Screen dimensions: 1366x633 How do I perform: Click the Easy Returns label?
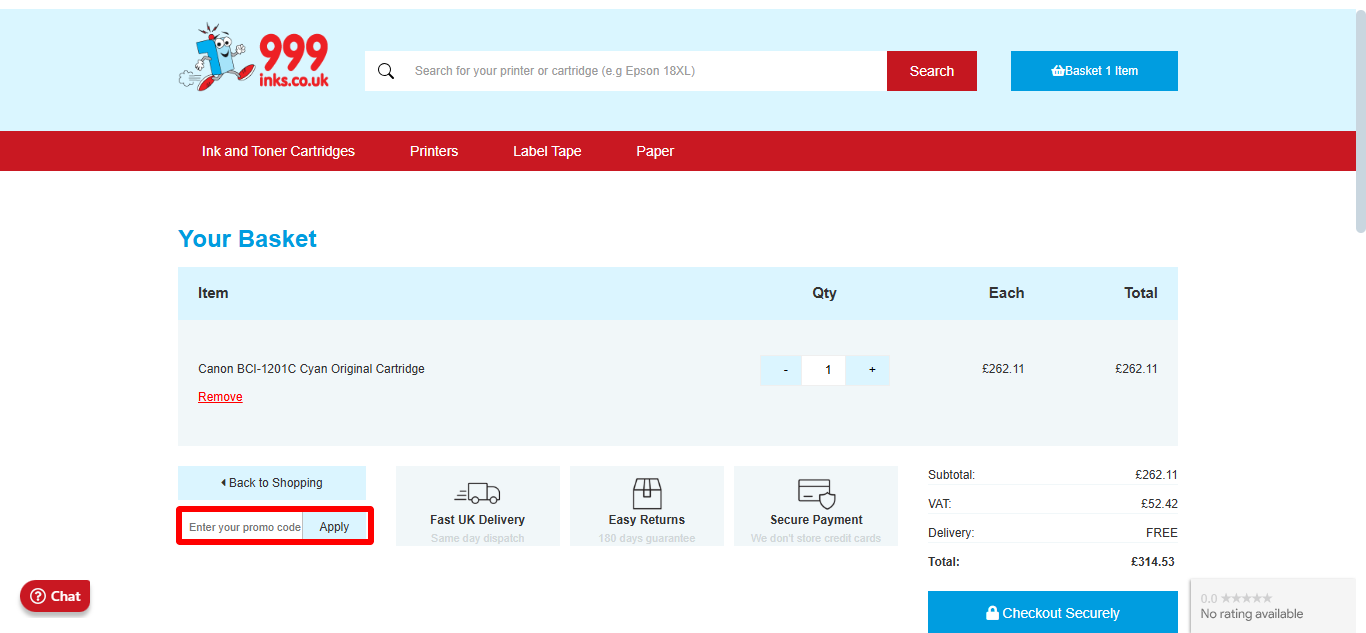647,520
